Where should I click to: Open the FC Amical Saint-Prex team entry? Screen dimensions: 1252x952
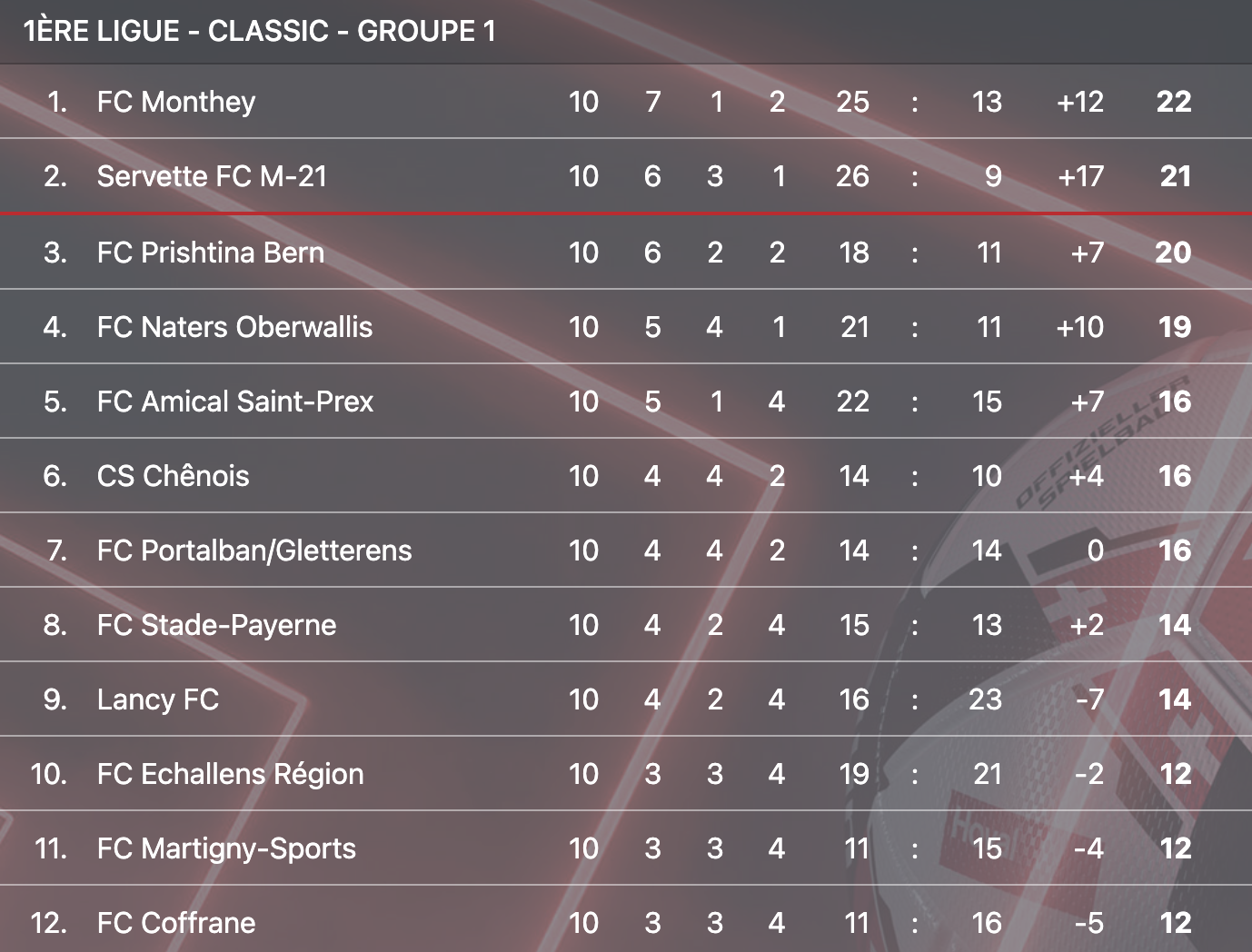(x=235, y=402)
